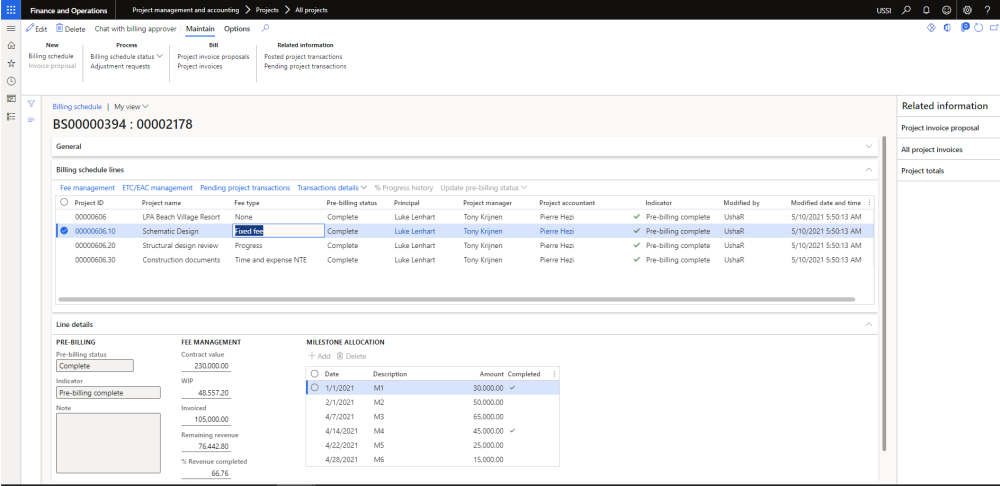Toggle row selector for Schematic Design line
The image size is (1000, 486).
click(x=65, y=231)
